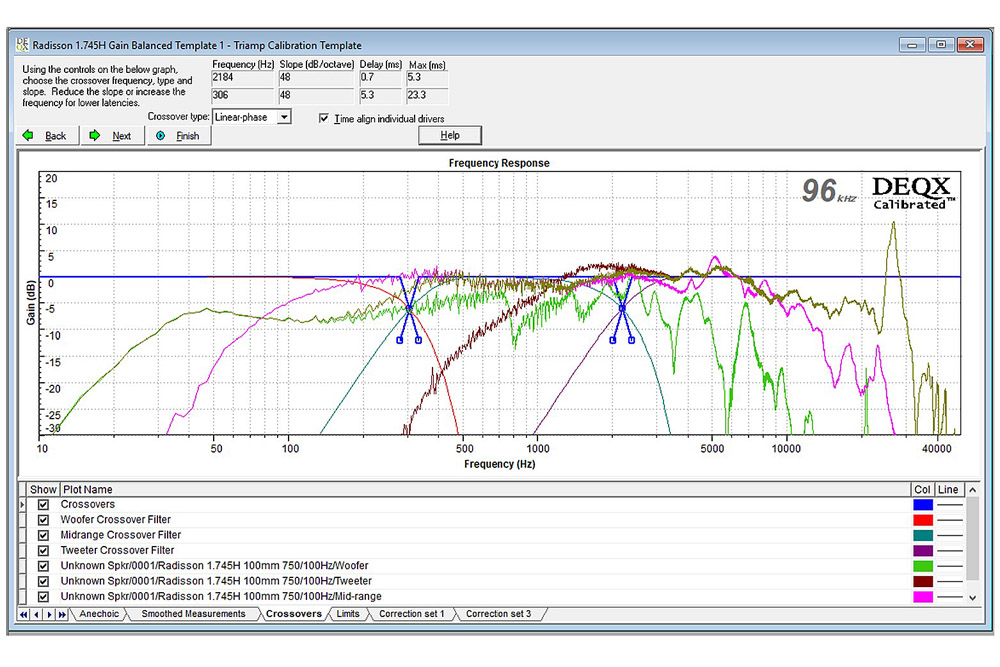1000x667 pixels.
Task: Click the left slope handle of the 306 Hz crossover
Action: [400, 341]
